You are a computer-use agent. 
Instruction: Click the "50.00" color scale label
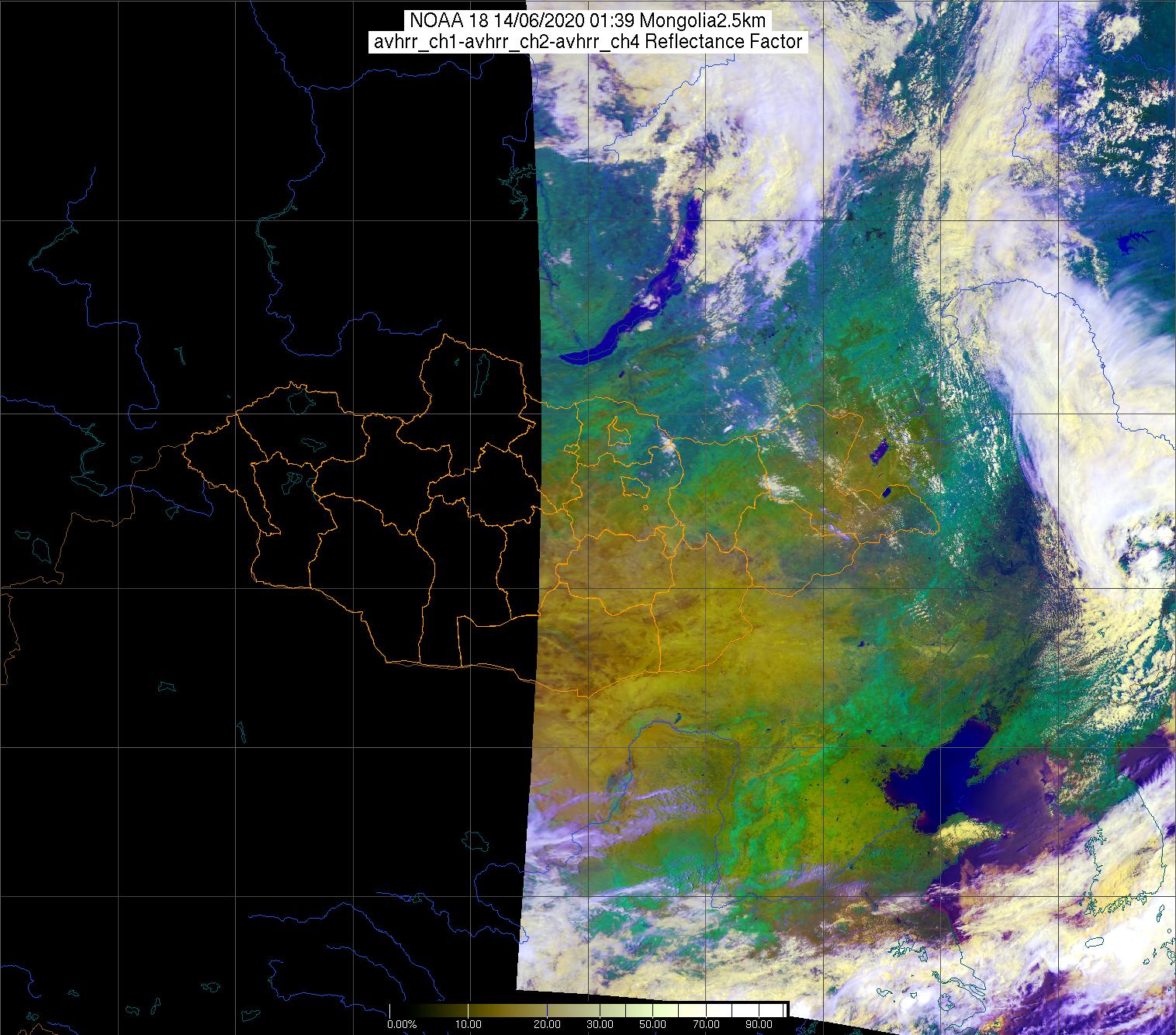pyautogui.click(x=652, y=1025)
